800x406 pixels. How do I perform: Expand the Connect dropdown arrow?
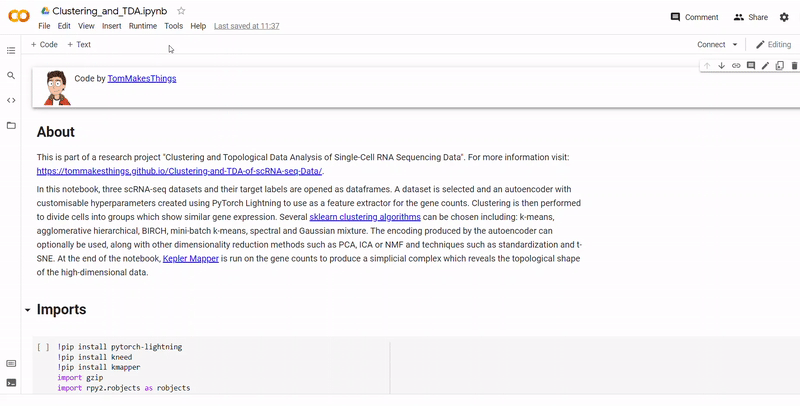pyautogui.click(x=735, y=44)
